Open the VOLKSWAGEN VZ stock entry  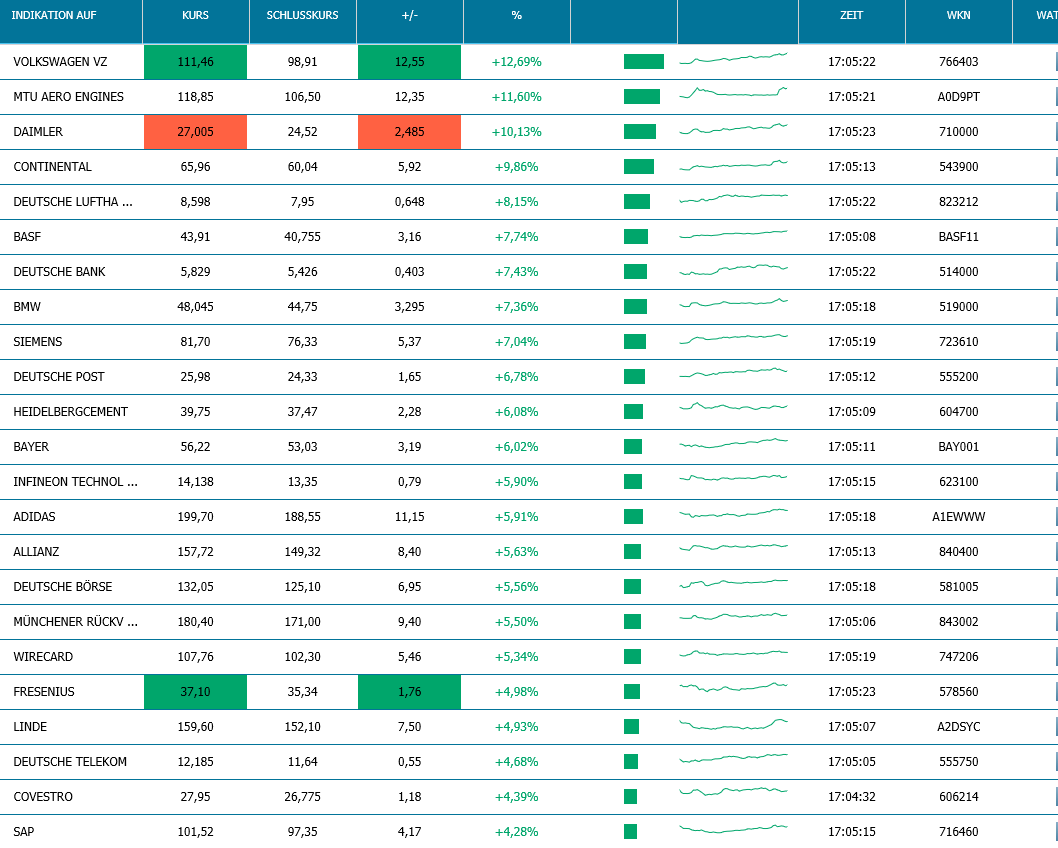(x=60, y=62)
